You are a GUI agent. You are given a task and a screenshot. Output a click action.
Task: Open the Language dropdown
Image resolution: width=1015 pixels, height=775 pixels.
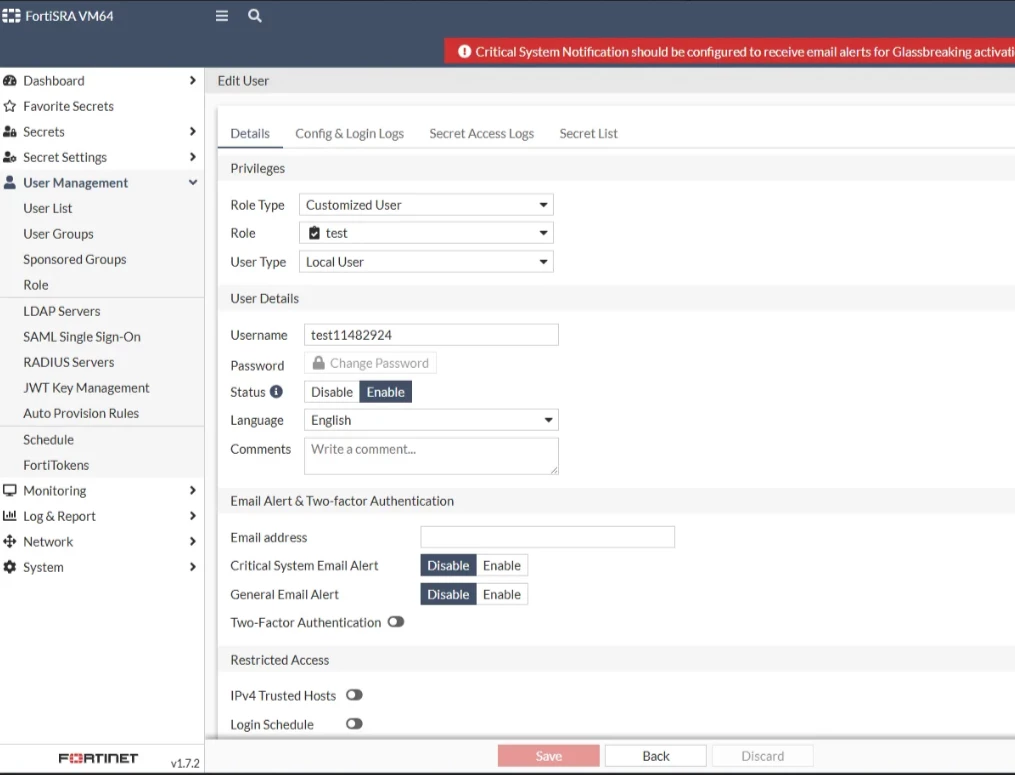(431, 420)
